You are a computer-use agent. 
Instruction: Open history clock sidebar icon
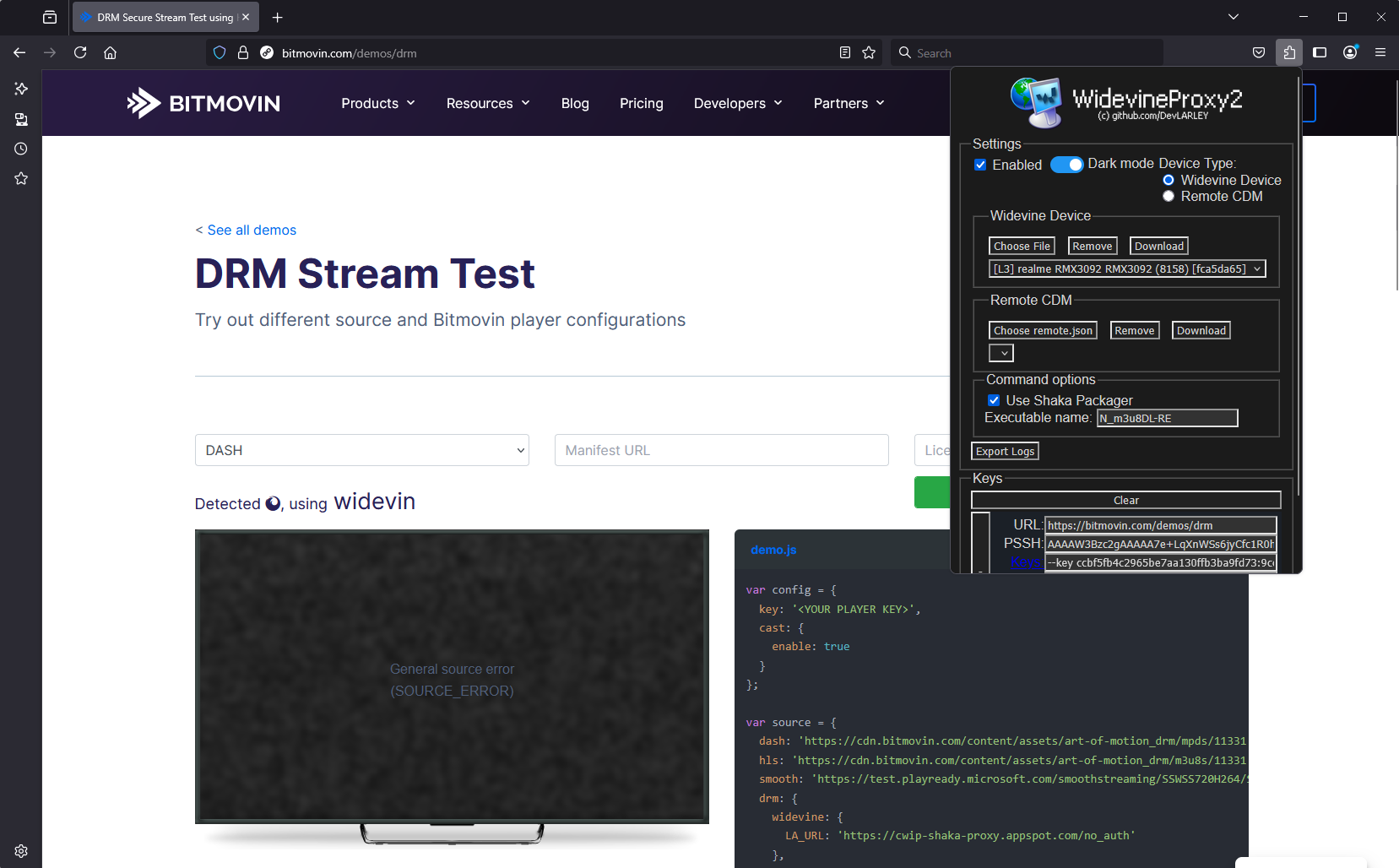(21, 149)
